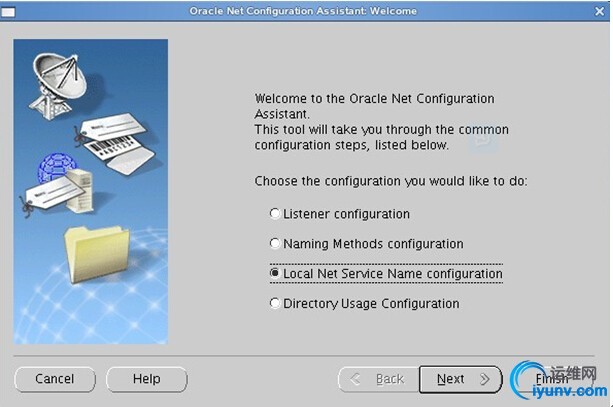
Task: Open Help for the assistant
Action: pos(146,380)
